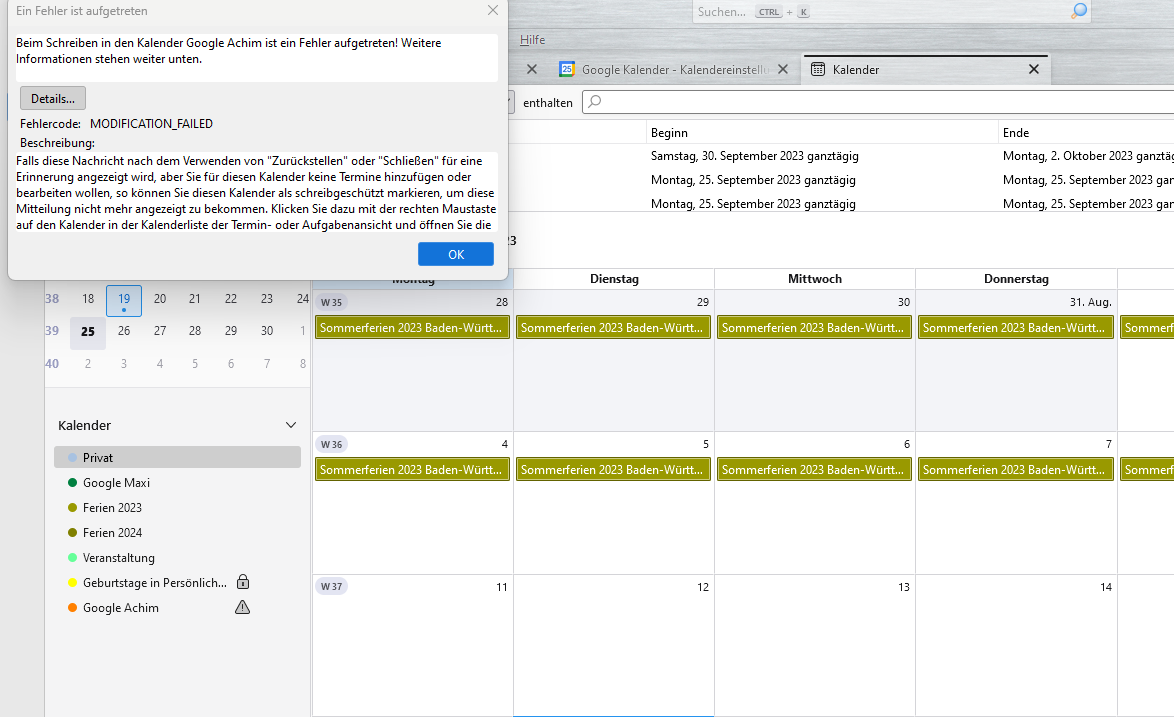The height and width of the screenshot is (717, 1174).
Task: Switch to Google Kalender - Kalendereinstellungen tab
Action: (674, 70)
